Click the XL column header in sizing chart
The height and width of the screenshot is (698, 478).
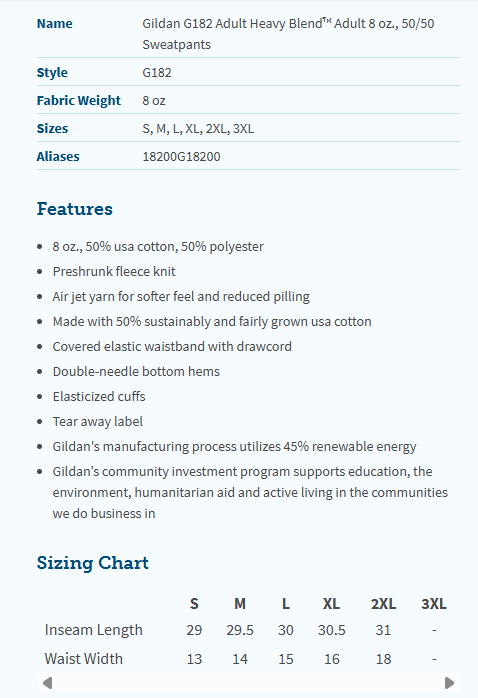pyautogui.click(x=331, y=604)
